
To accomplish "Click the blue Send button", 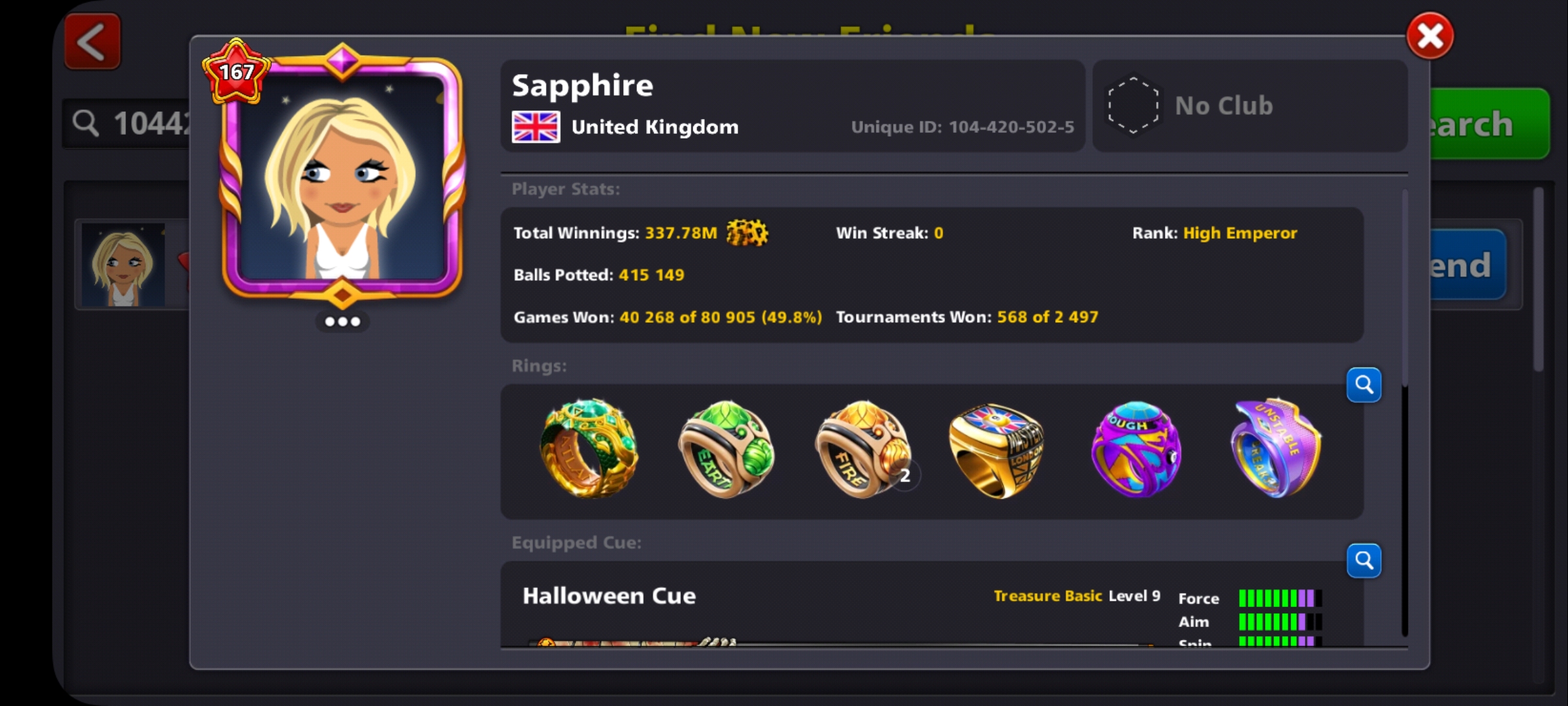I will (1467, 265).
